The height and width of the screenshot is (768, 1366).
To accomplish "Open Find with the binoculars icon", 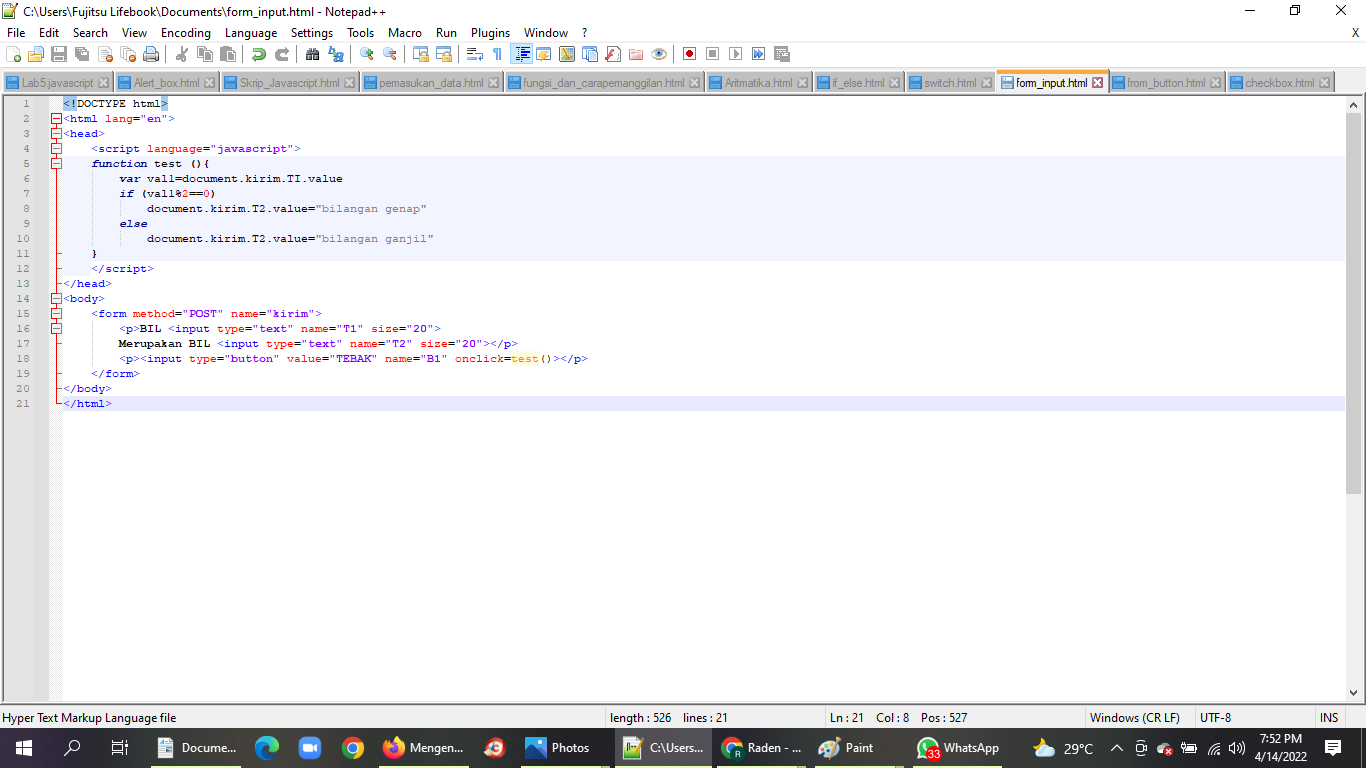I will click(x=313, y=54).
